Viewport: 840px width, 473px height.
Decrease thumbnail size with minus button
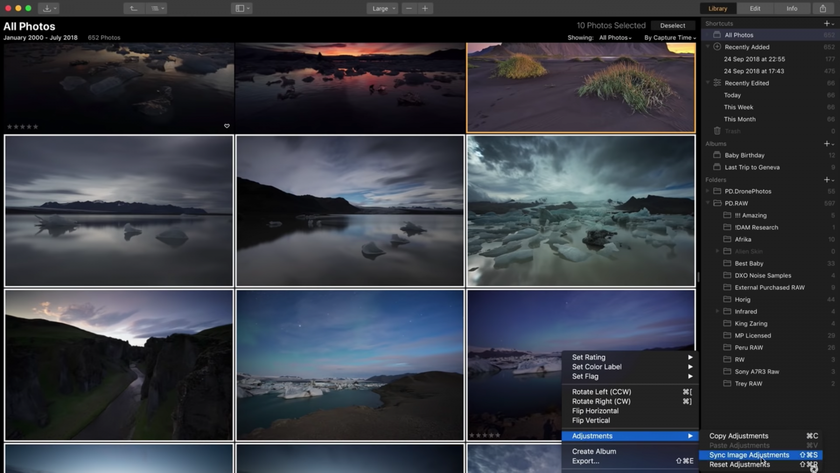(x=409, y=8)
